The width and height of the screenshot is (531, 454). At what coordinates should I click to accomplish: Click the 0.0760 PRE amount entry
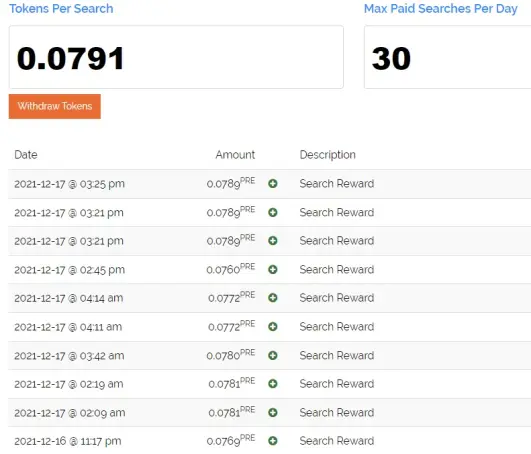coord(231,269)
